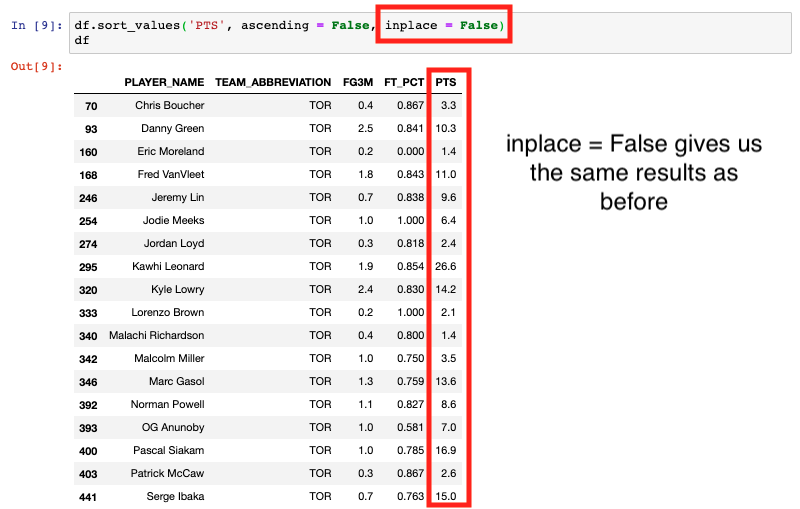Click the Out[9] output prompt
The width and height of the screenshot is (800, 509).
click(37, 66)
